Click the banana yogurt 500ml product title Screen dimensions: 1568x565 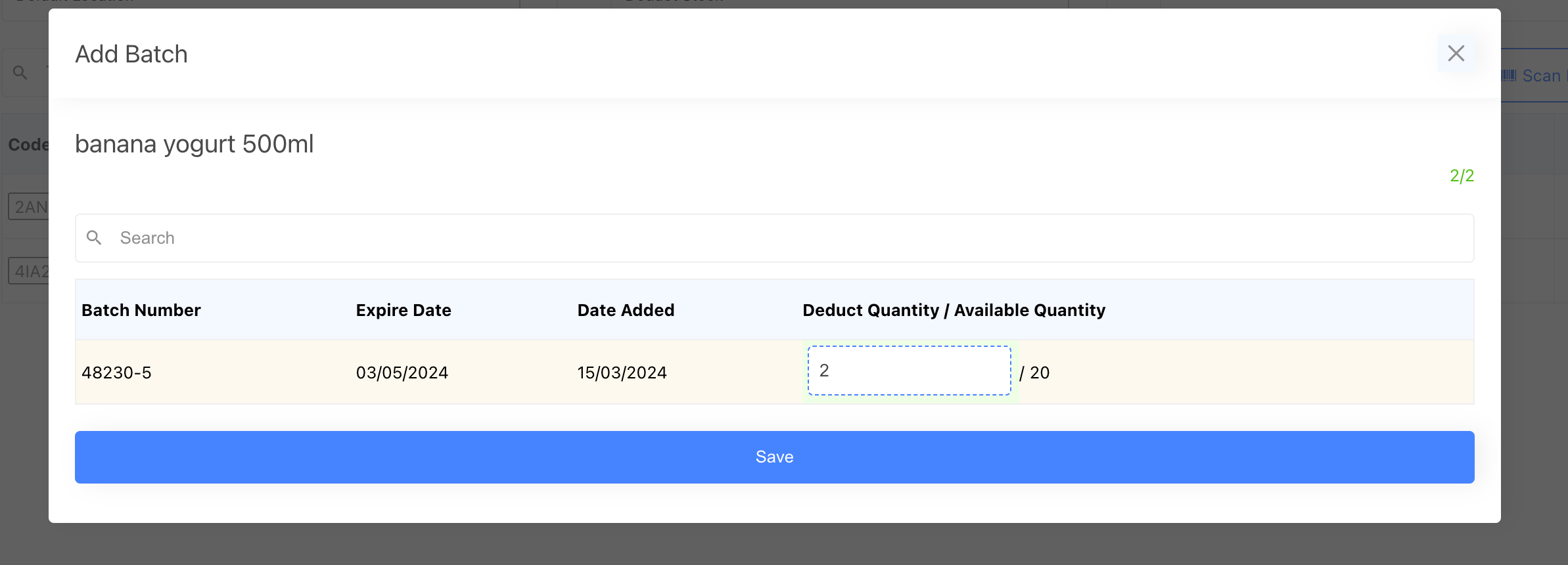pos(194,144)
